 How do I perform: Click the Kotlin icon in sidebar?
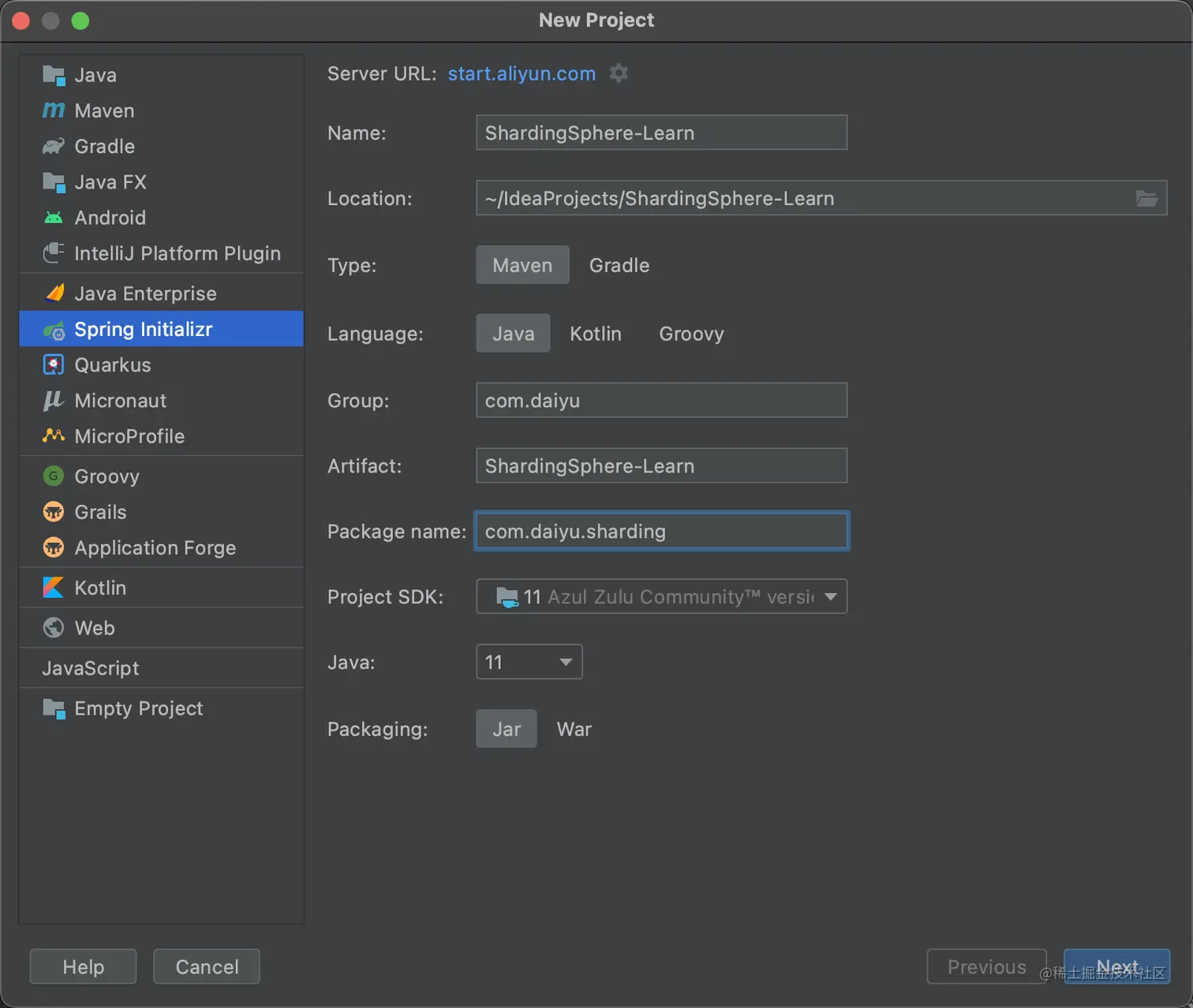tap(54, 588)
